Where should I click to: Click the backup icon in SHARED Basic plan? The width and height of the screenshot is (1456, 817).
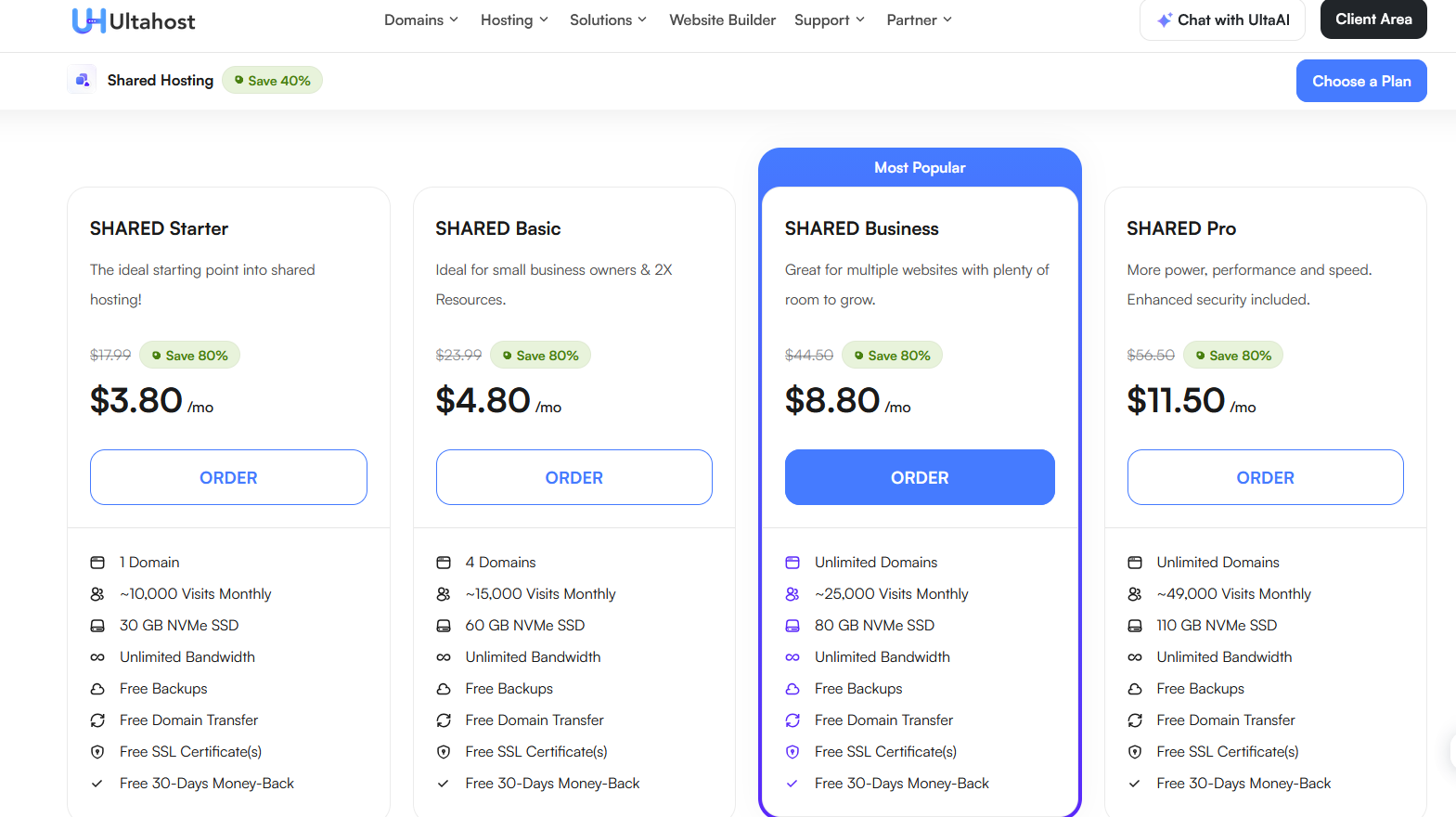(x=444, y=689)
